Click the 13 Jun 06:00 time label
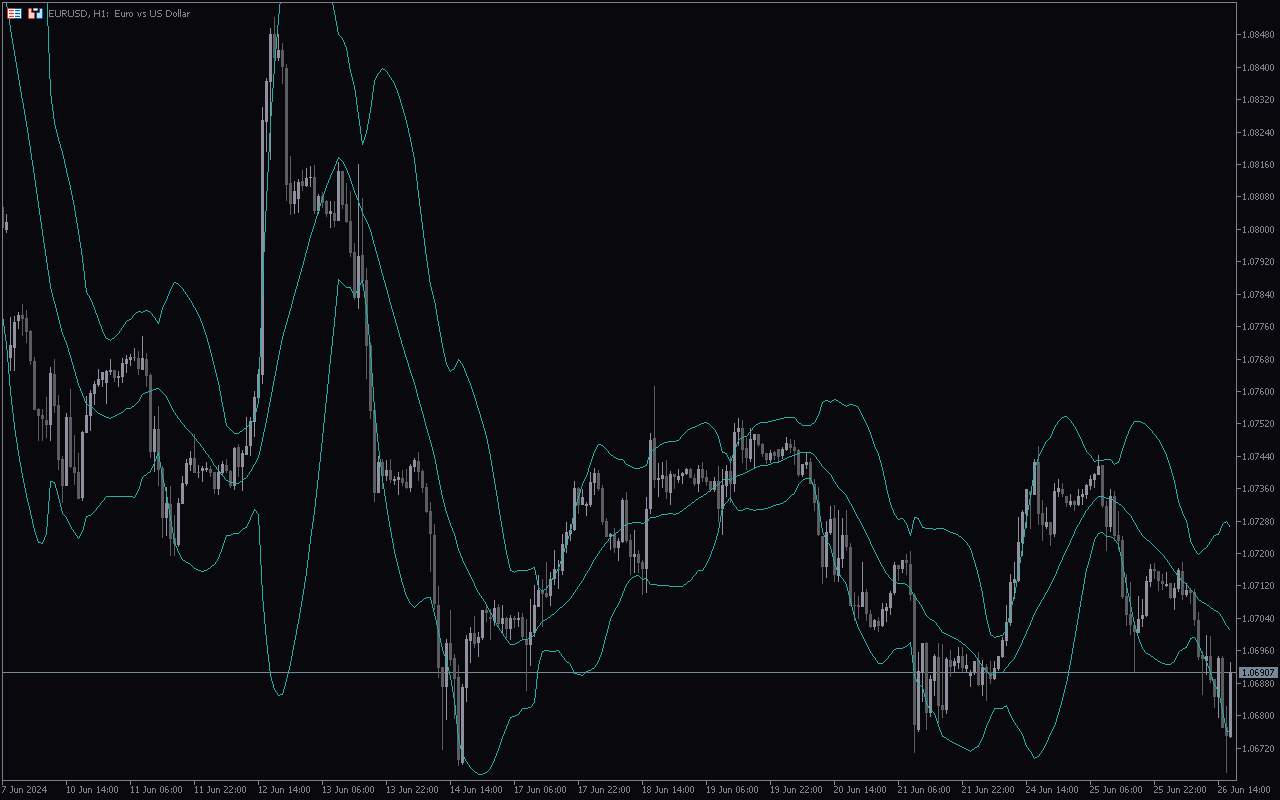The image size is (1280, 800). tap(348, 790)
